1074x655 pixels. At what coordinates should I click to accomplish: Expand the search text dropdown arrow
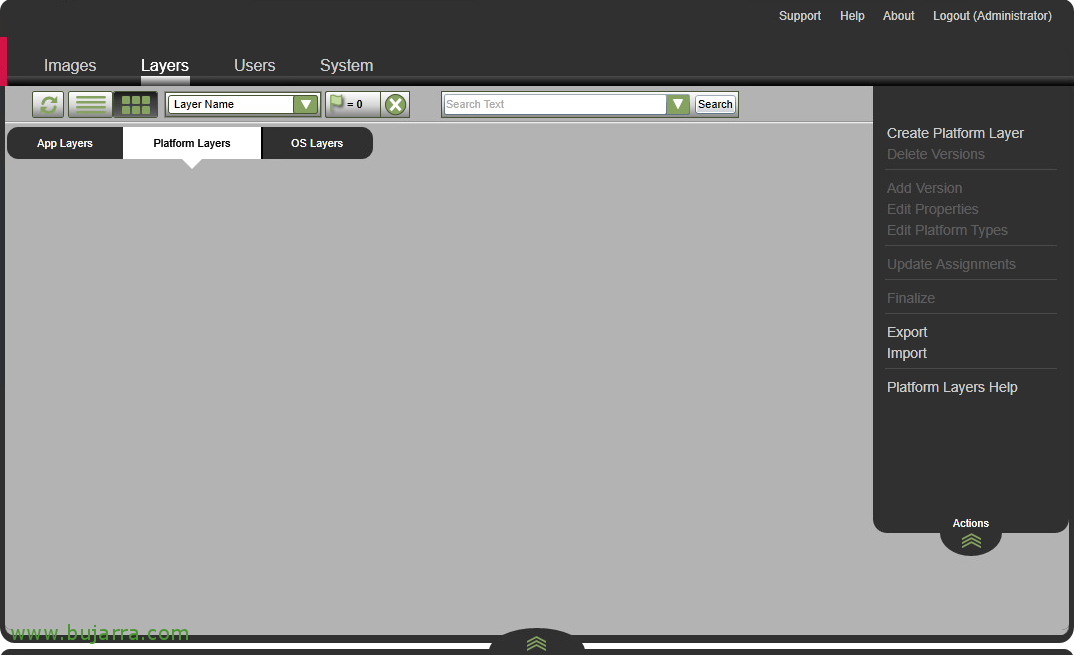[678, 104]
